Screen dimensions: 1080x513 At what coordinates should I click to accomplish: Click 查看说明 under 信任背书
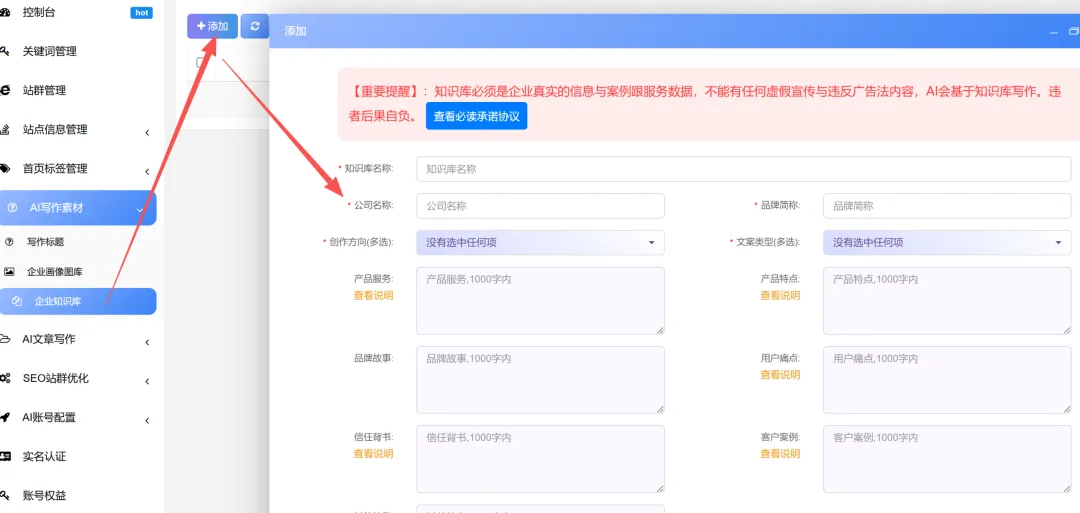[373, 454]
